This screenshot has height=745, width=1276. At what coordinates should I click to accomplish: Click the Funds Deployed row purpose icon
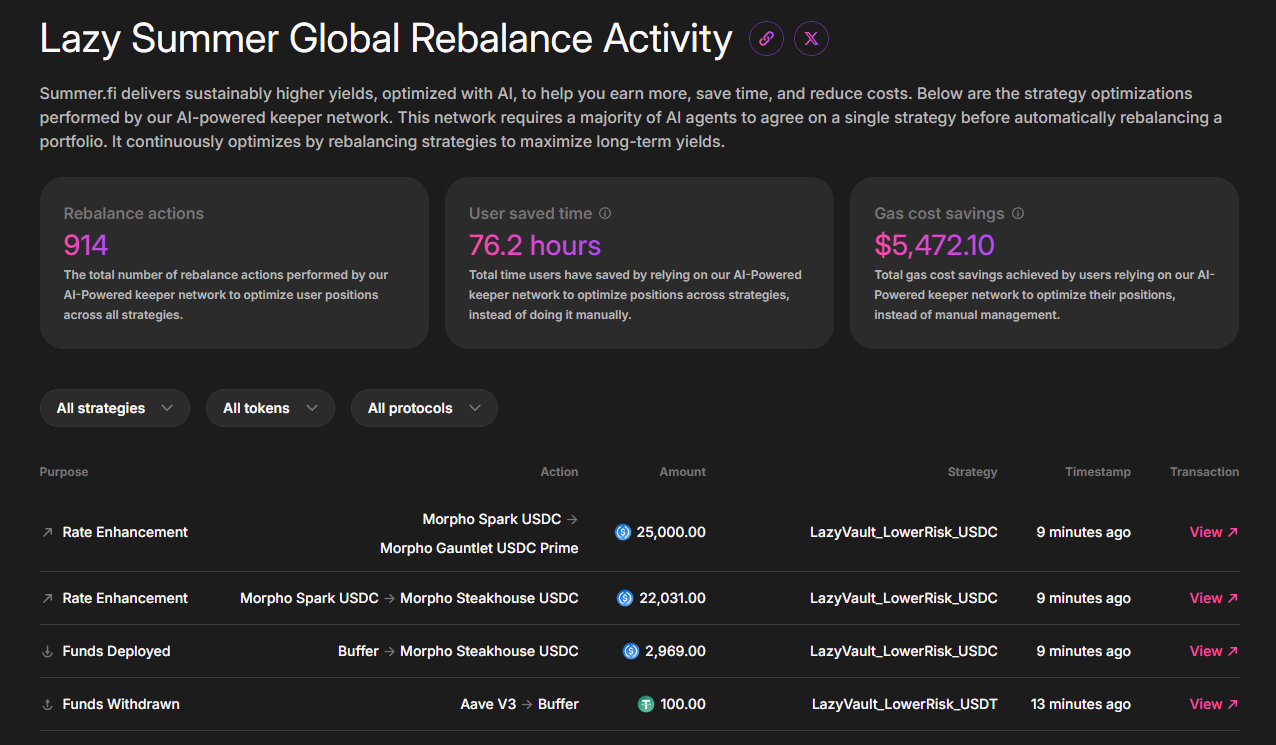pyautogui.click(x=47, y=651)
